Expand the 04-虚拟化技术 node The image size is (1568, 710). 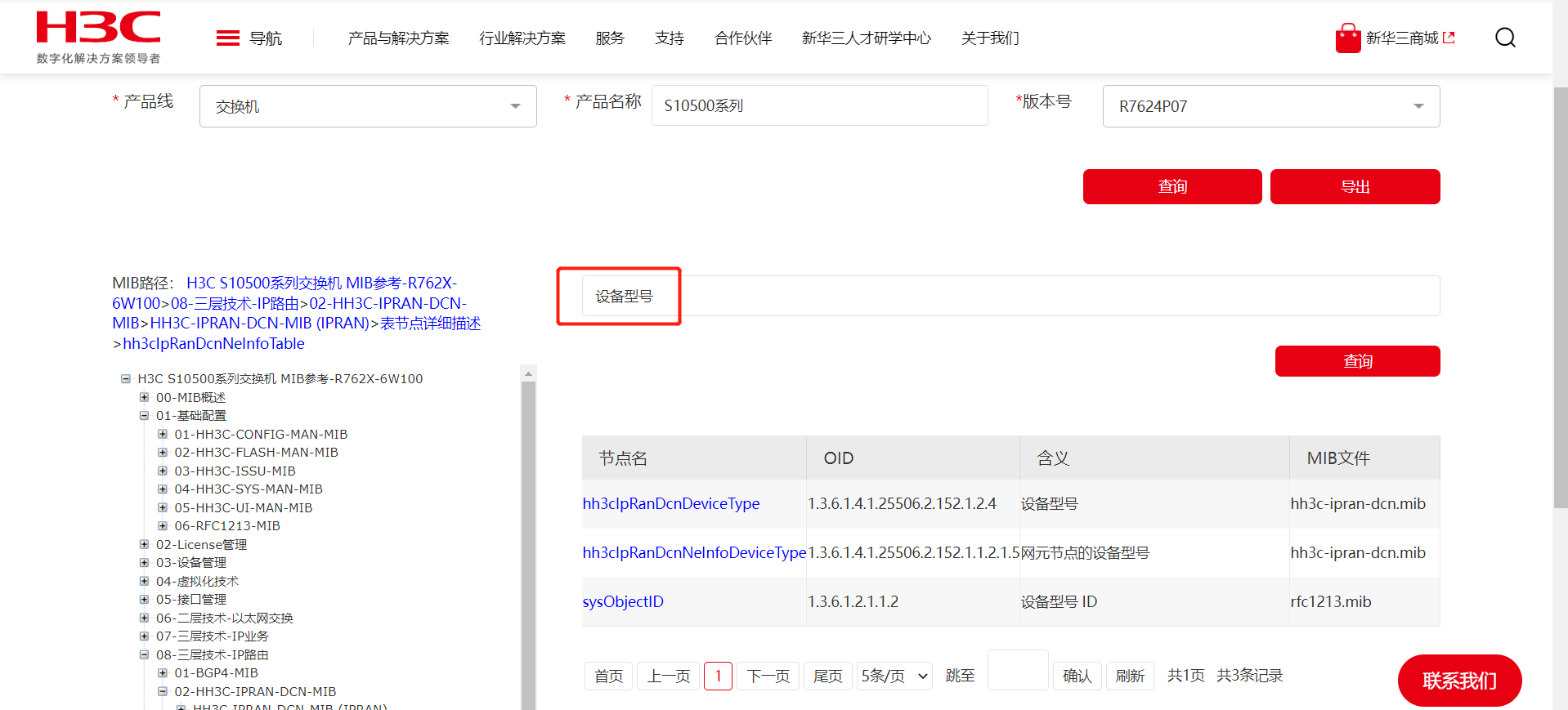(144, 581)
